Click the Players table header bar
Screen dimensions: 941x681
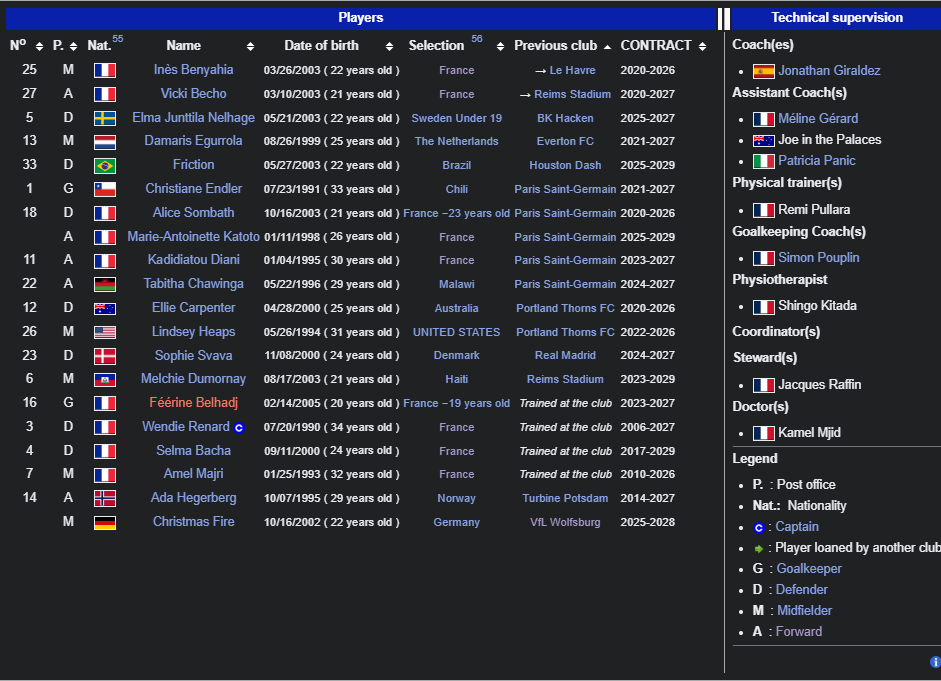tap(360, 18)
